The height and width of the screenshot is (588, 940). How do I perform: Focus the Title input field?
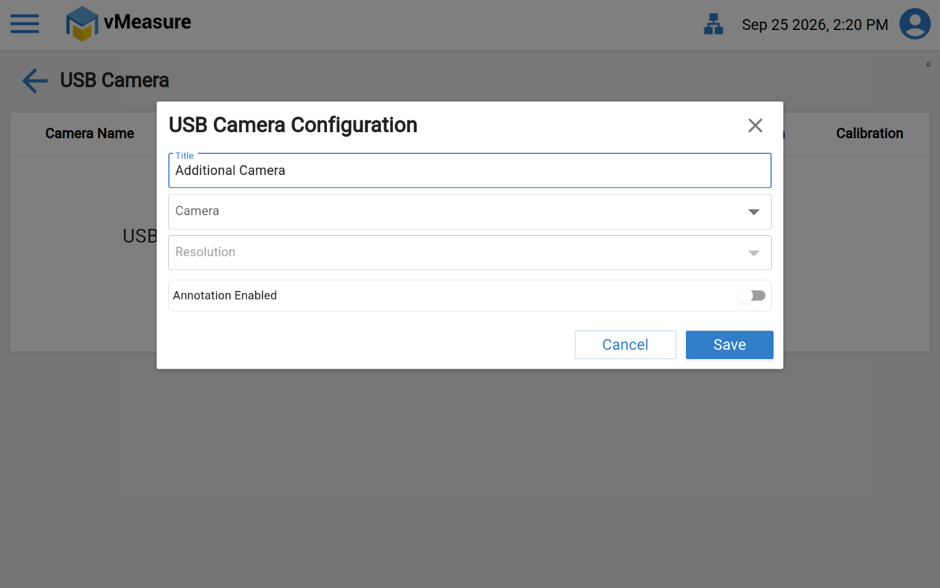point(469,170)
